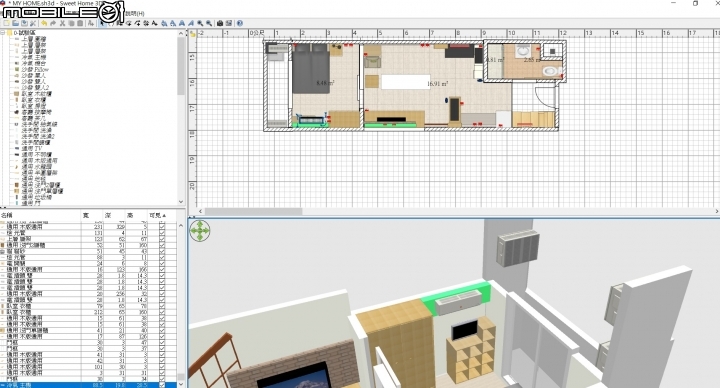Click the Zoom in magnifier icon

coord(200,23)
